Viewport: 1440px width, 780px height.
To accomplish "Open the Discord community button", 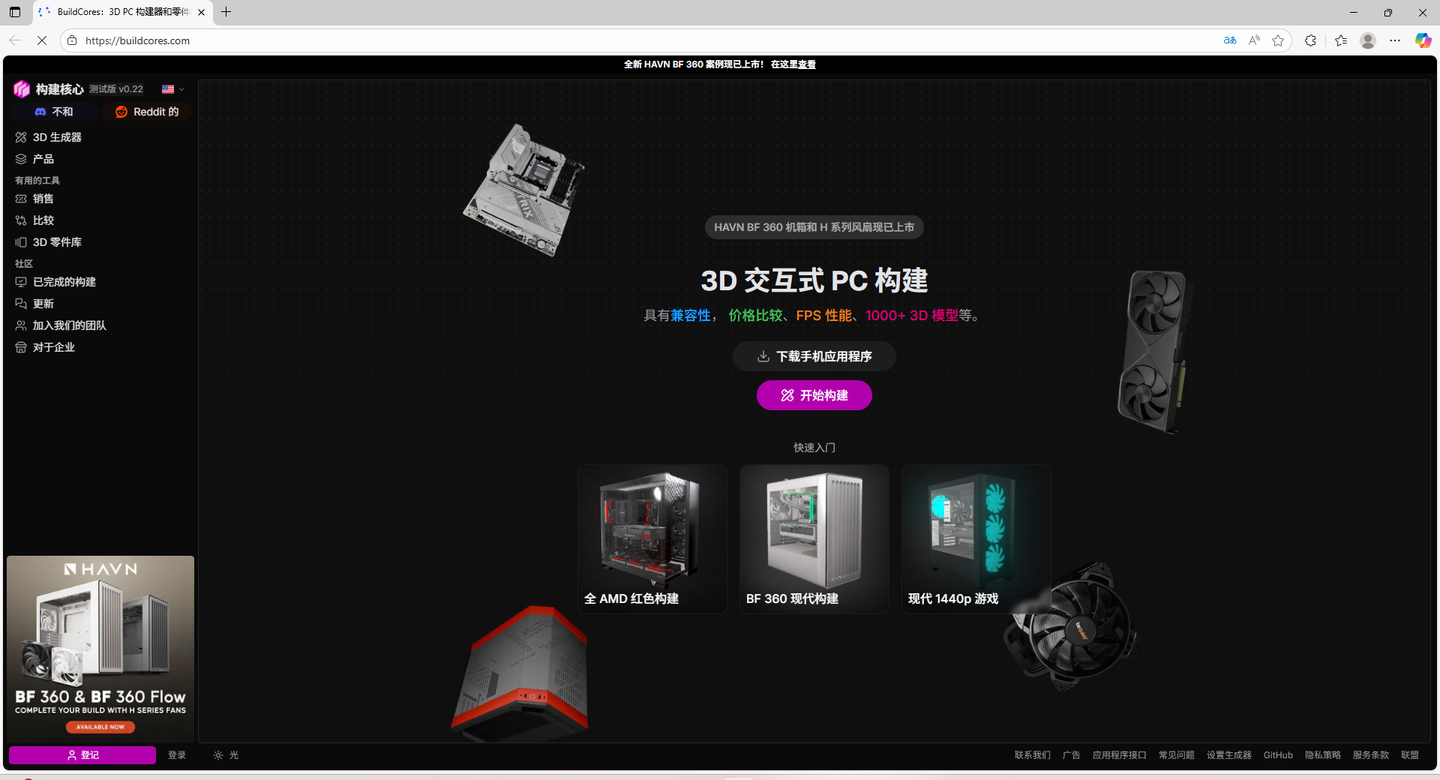I will pos(54,112).
